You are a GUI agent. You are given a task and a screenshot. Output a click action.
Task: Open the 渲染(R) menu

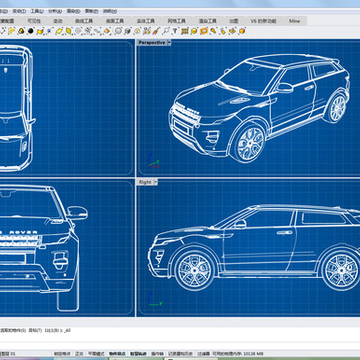click(x=73, y=11)
